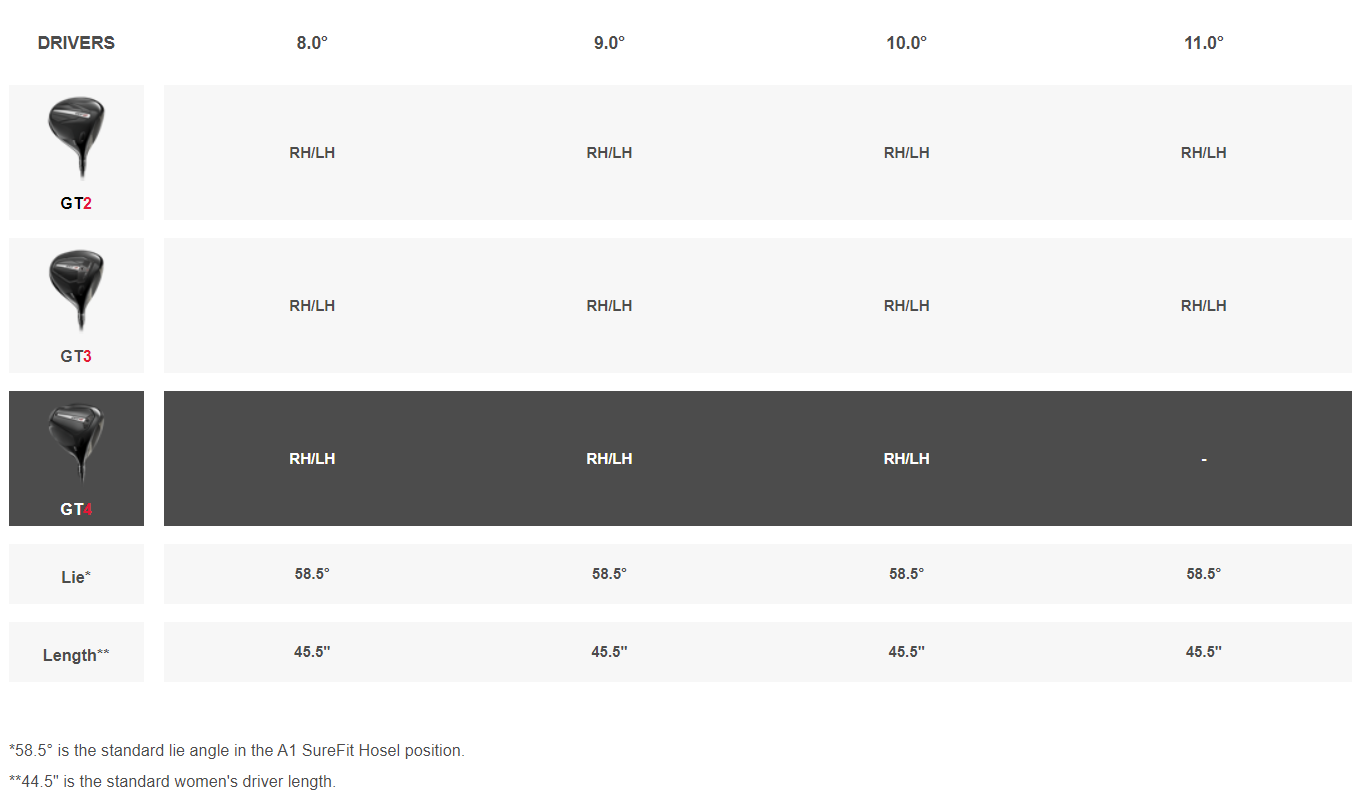Click the Lie* row label
The image size is (1361, 808).
click(x=76, y=577)
